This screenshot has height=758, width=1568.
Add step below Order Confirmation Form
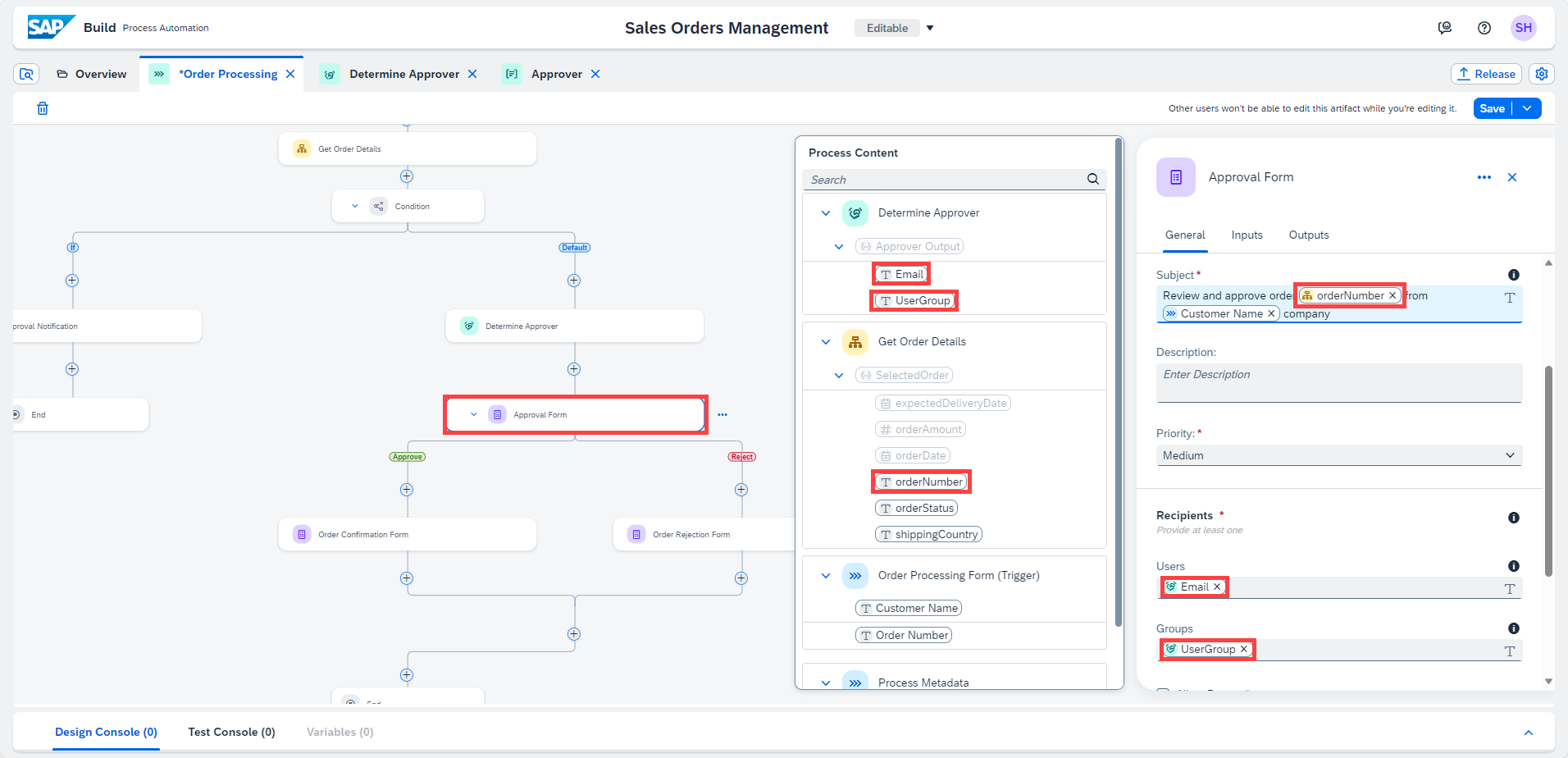click(407, 578)
